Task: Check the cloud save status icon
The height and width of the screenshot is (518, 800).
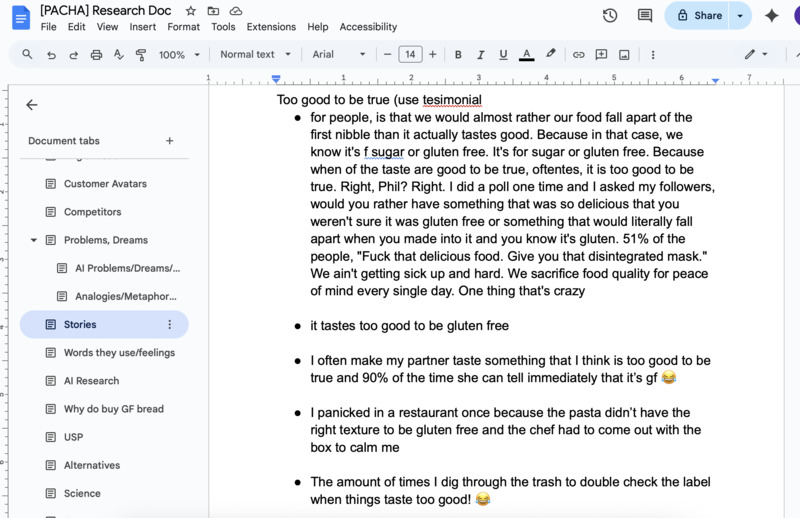Action: pos(236,11)
